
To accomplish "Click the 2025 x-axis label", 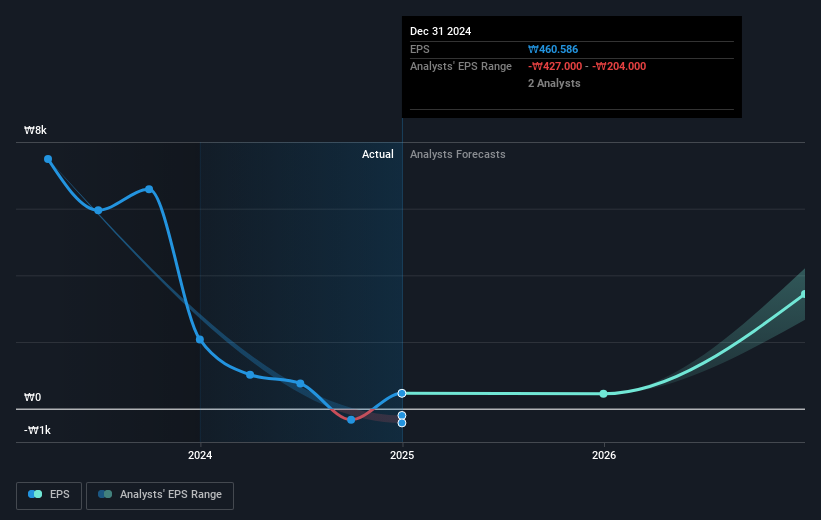I will (402, 455).
